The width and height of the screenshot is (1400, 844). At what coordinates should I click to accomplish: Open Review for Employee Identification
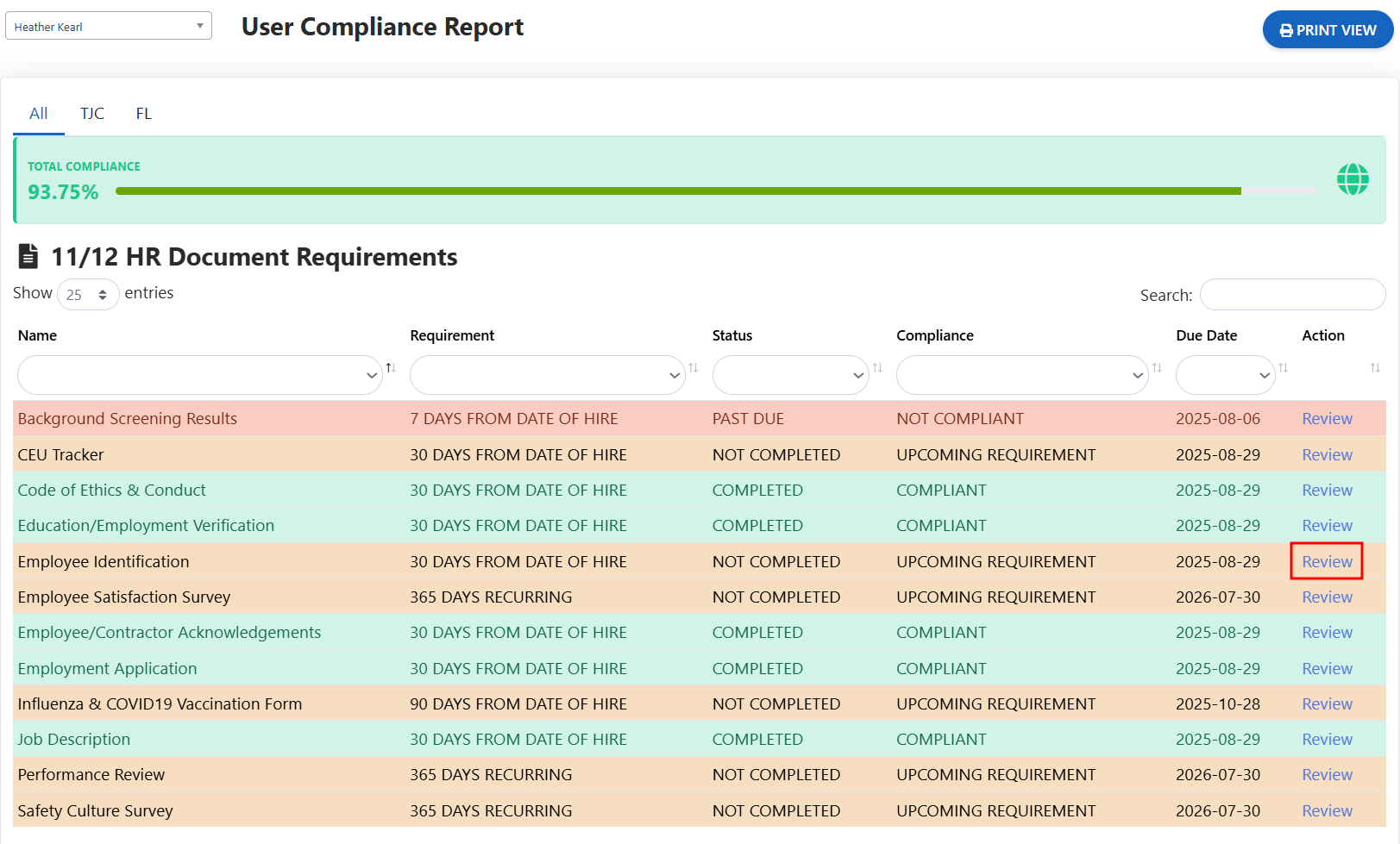tap(1327, 562)
